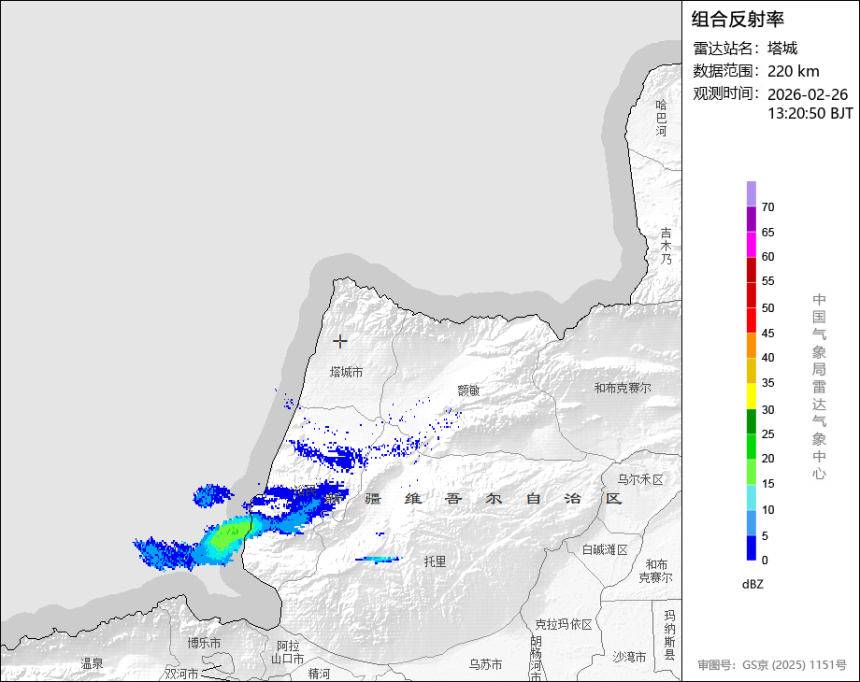Click the 温泉 map label

tap(92, 663)
